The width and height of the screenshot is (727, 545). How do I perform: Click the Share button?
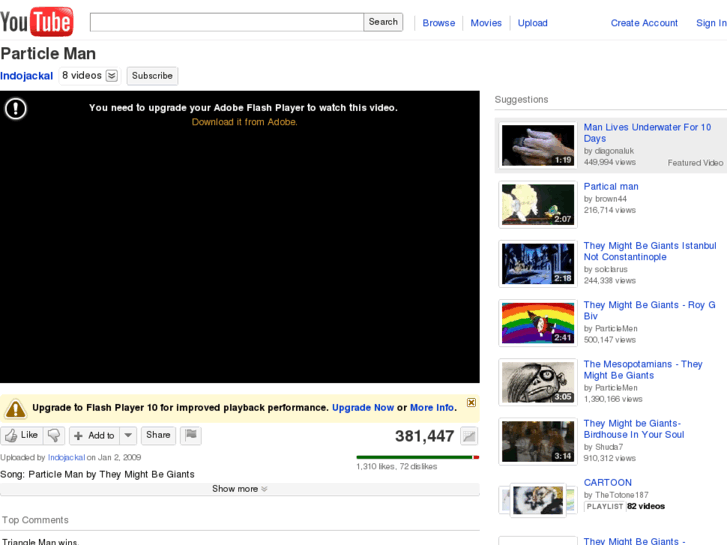[158, 436]
